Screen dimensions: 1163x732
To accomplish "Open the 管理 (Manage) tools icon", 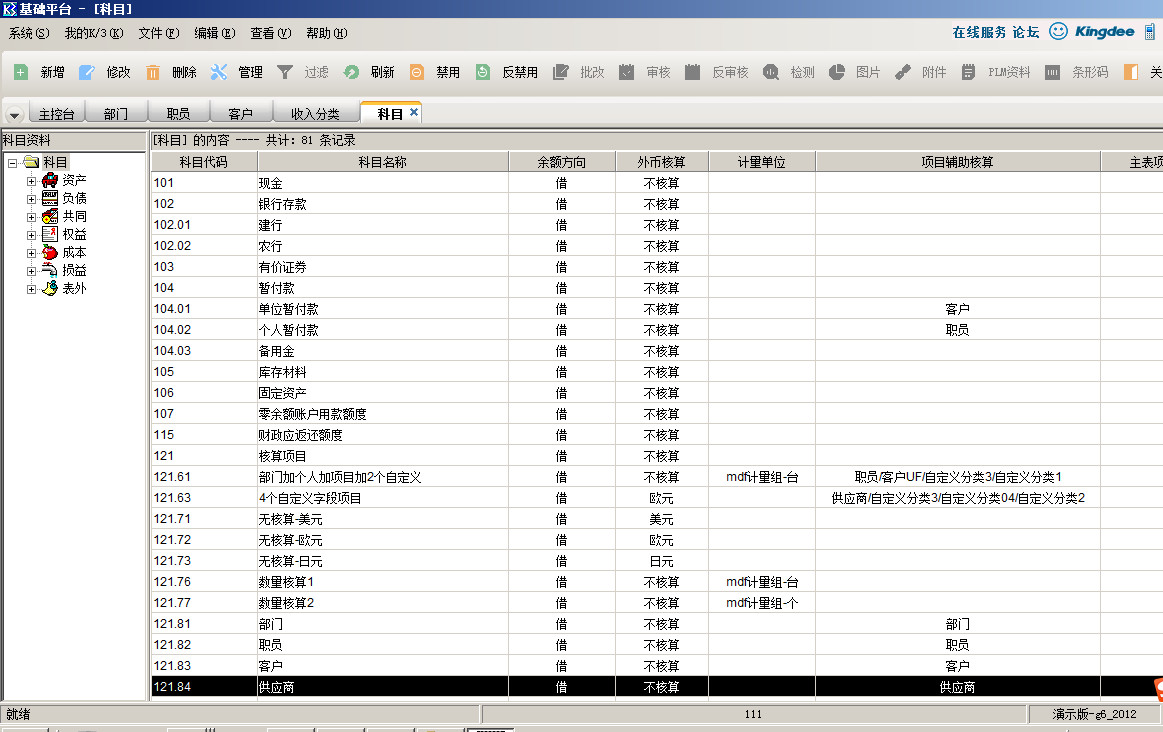I will pos(219,72).
